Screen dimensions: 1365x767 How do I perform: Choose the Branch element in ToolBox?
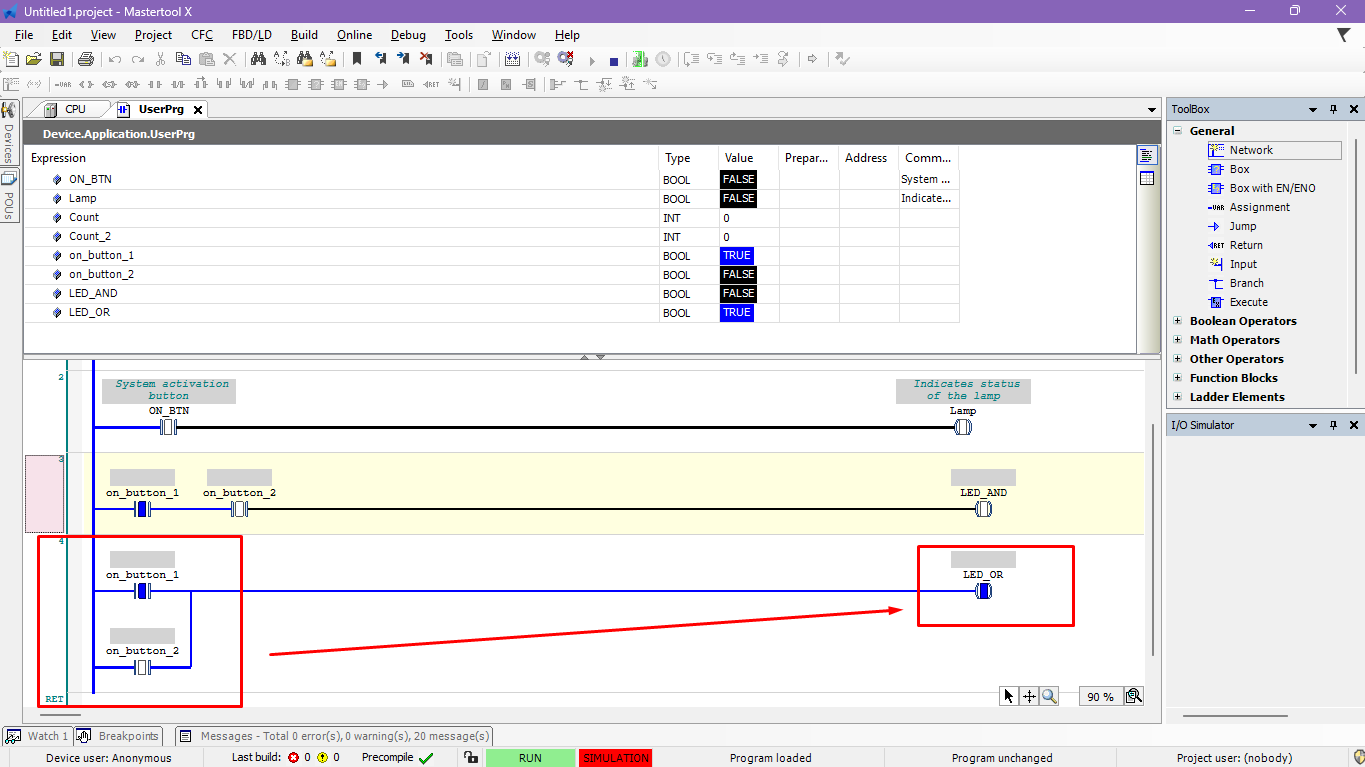pyautogui.click(x=1246, y=283)
